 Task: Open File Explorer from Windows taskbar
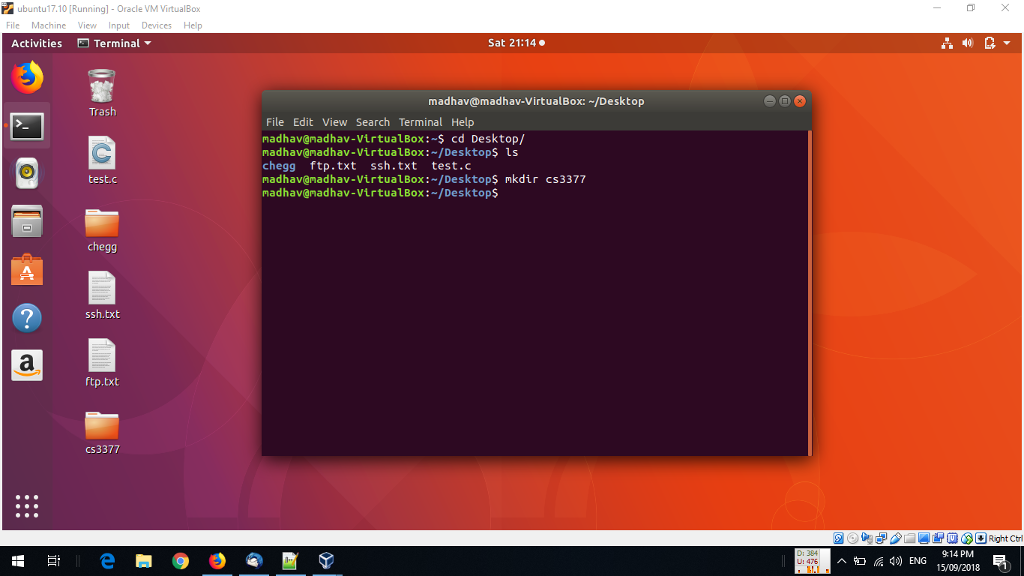pos(144,561)
